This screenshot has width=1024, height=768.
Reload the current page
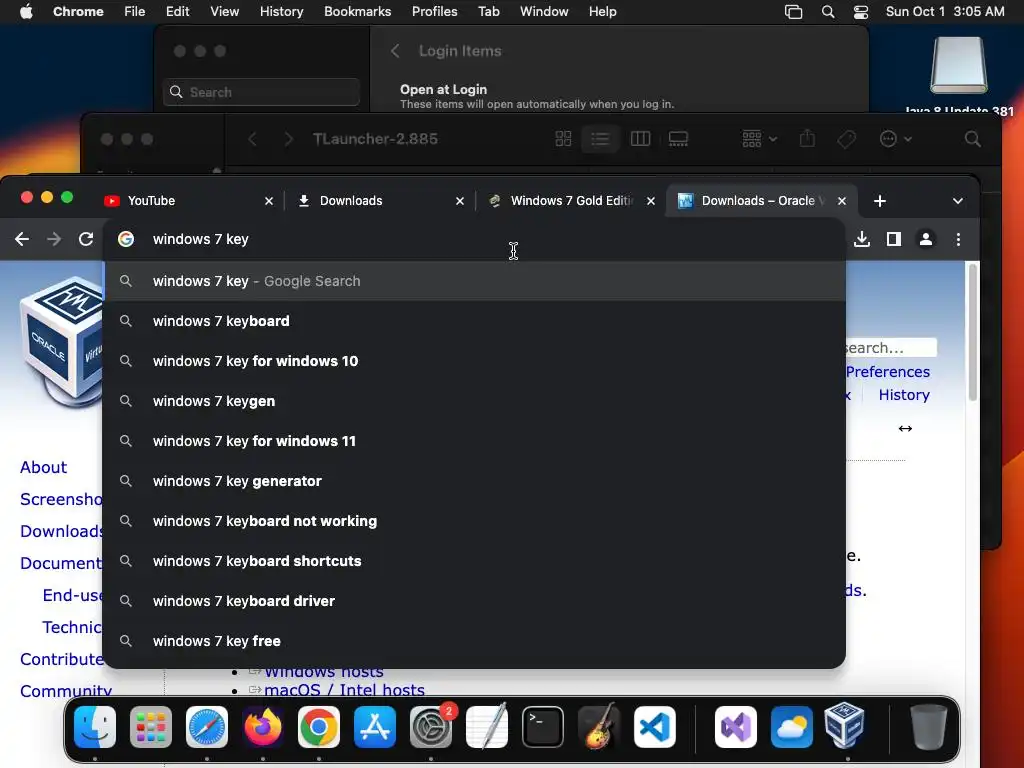tap(86, 239)
